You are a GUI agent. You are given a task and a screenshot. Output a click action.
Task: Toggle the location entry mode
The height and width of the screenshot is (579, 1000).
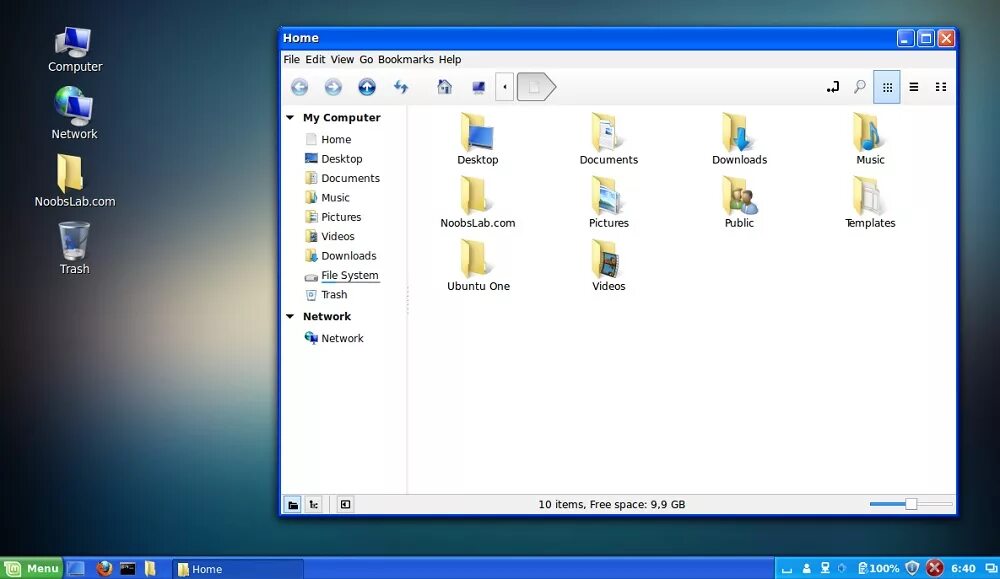pos(832,87)
